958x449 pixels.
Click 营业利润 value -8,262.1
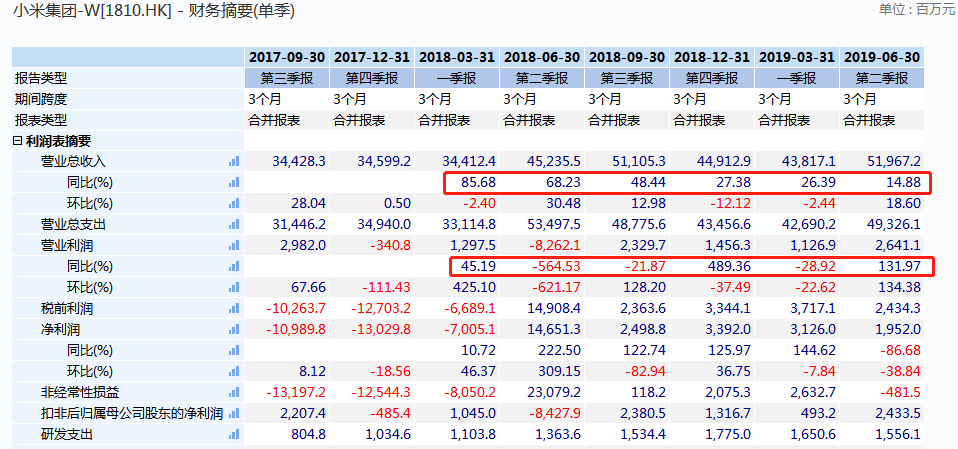554,246
